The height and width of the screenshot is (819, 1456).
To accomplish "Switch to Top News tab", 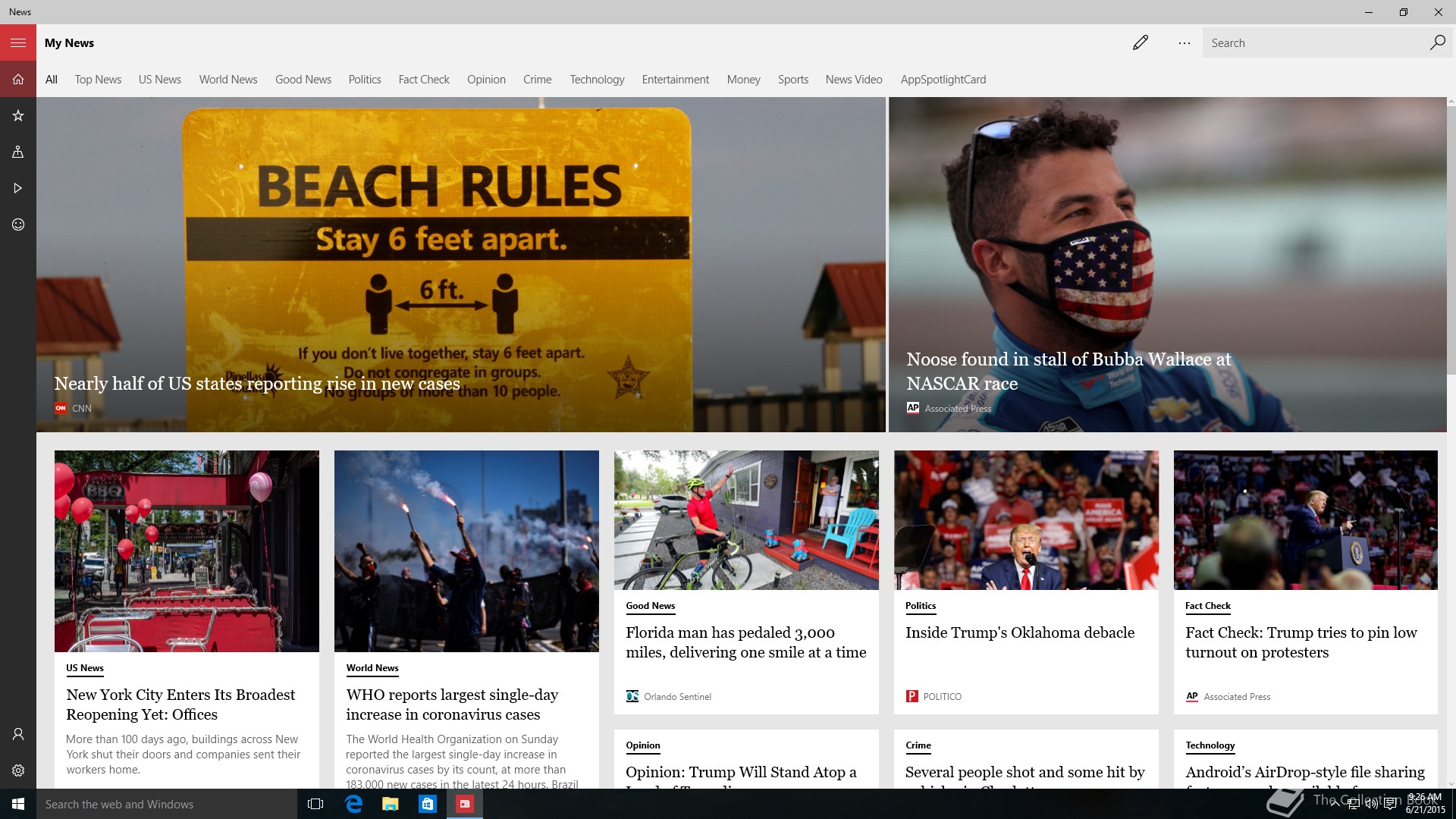I will (98, 80).
